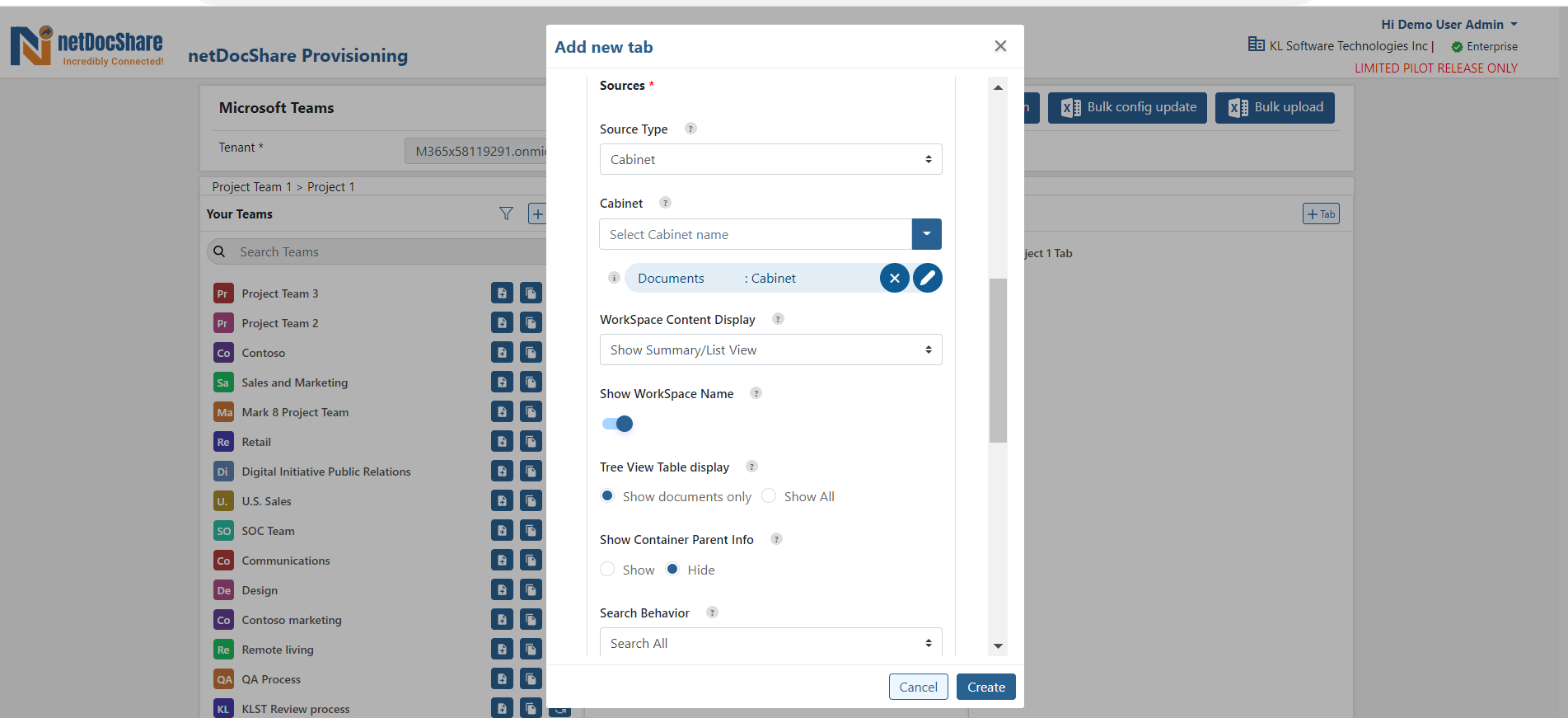The width and height of the screenshot is (1568, 718).
Task: Open help for Tree View Table display
Action: 751,467
